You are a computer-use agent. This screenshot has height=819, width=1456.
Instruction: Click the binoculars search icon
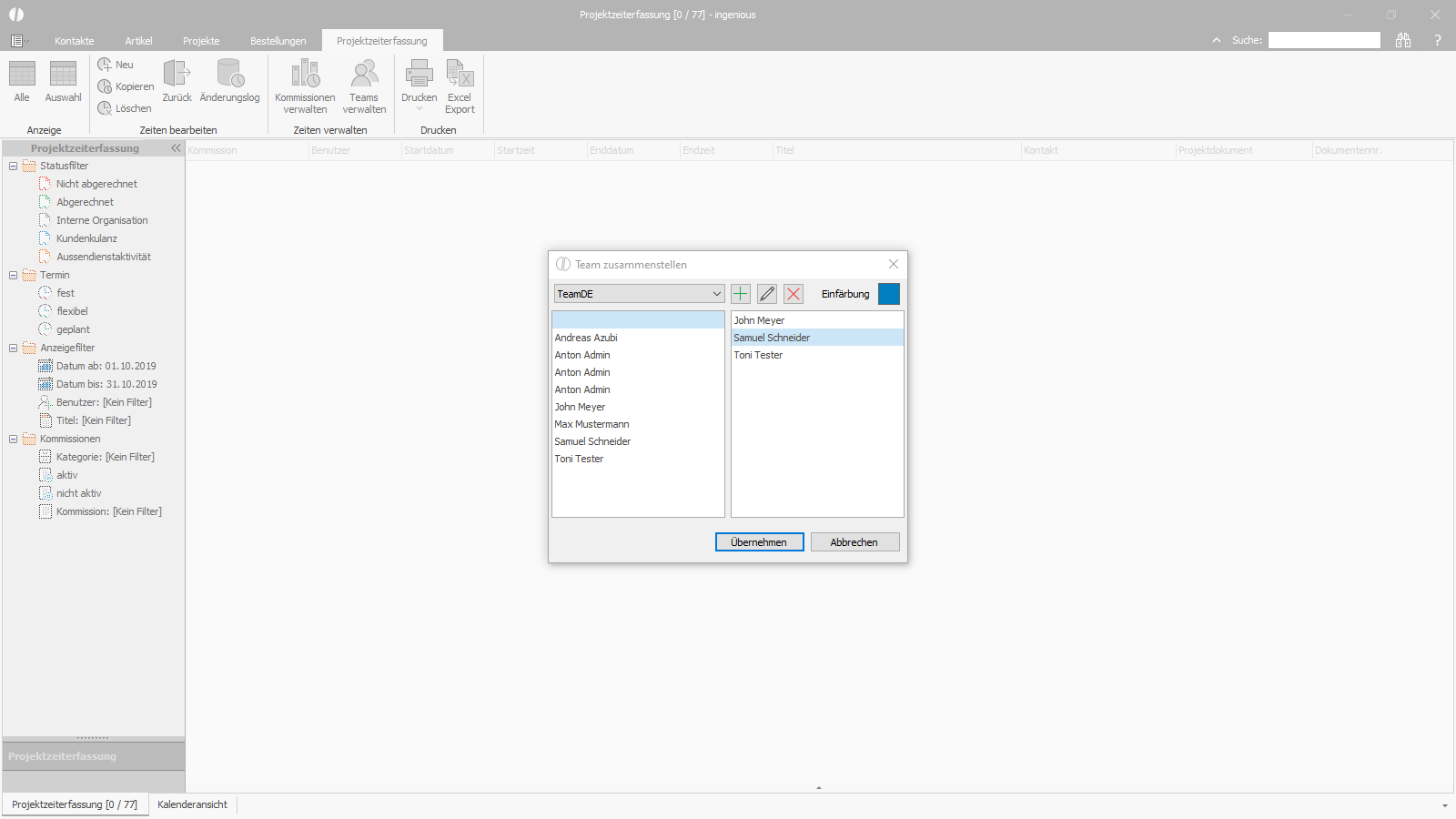tap(1403, 40)
